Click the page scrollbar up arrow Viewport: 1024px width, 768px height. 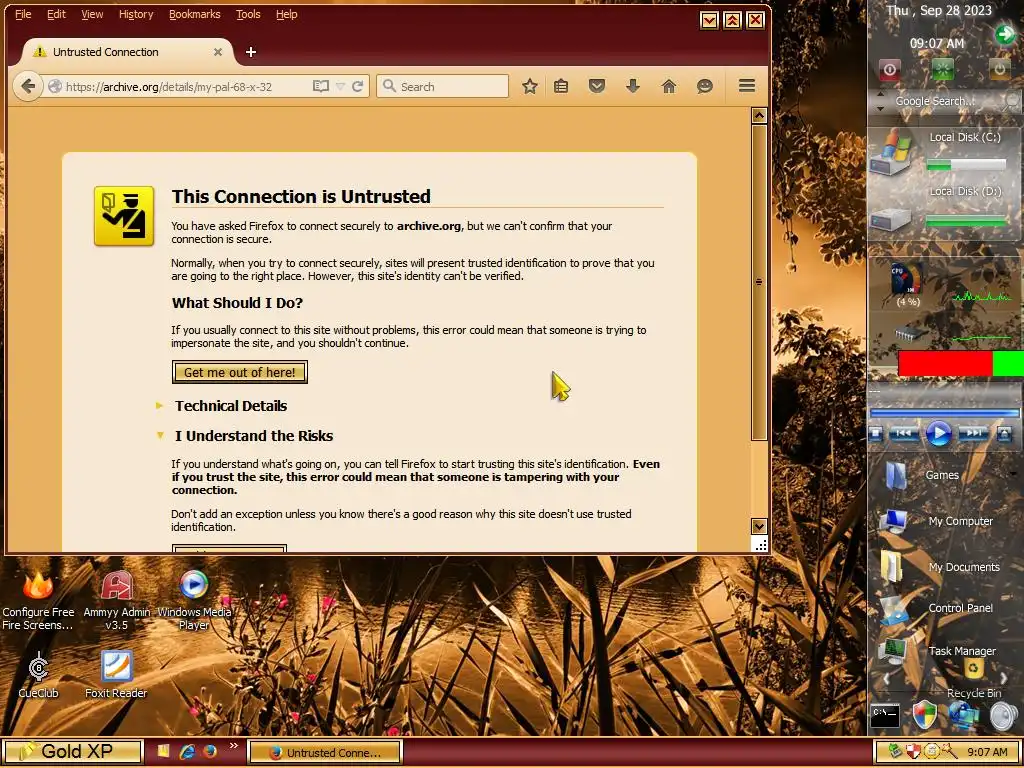click(759, 116)
